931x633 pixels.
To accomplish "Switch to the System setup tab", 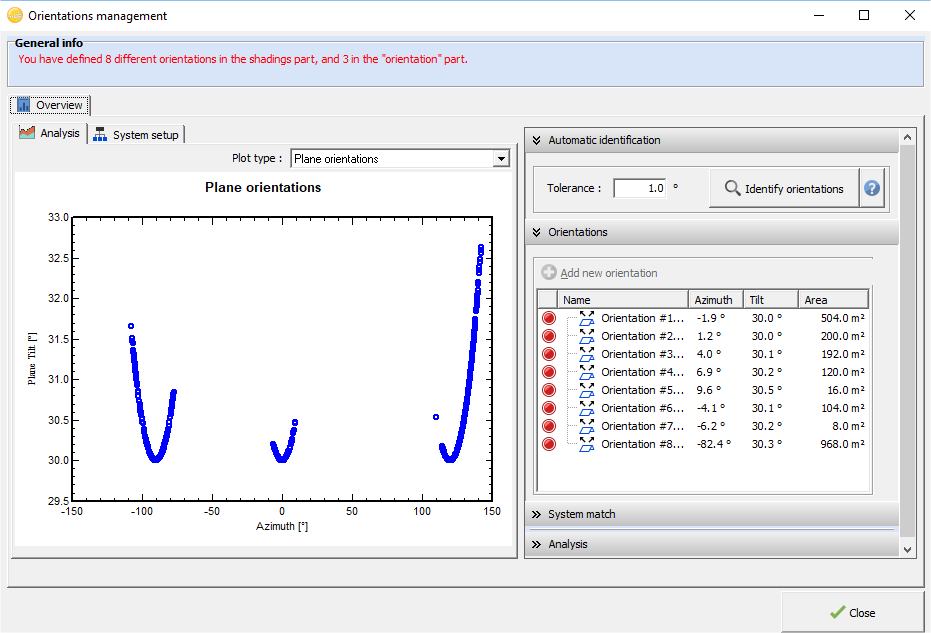I will point(137,135).
